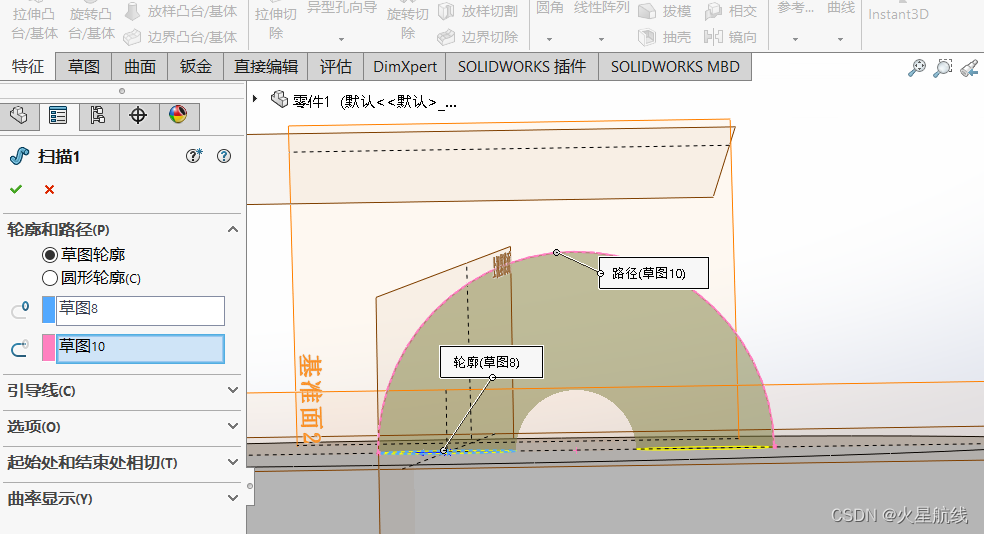Expand the 引导线(C) section
The height and width of the screenshot is (534, 984).
point(233,390)
